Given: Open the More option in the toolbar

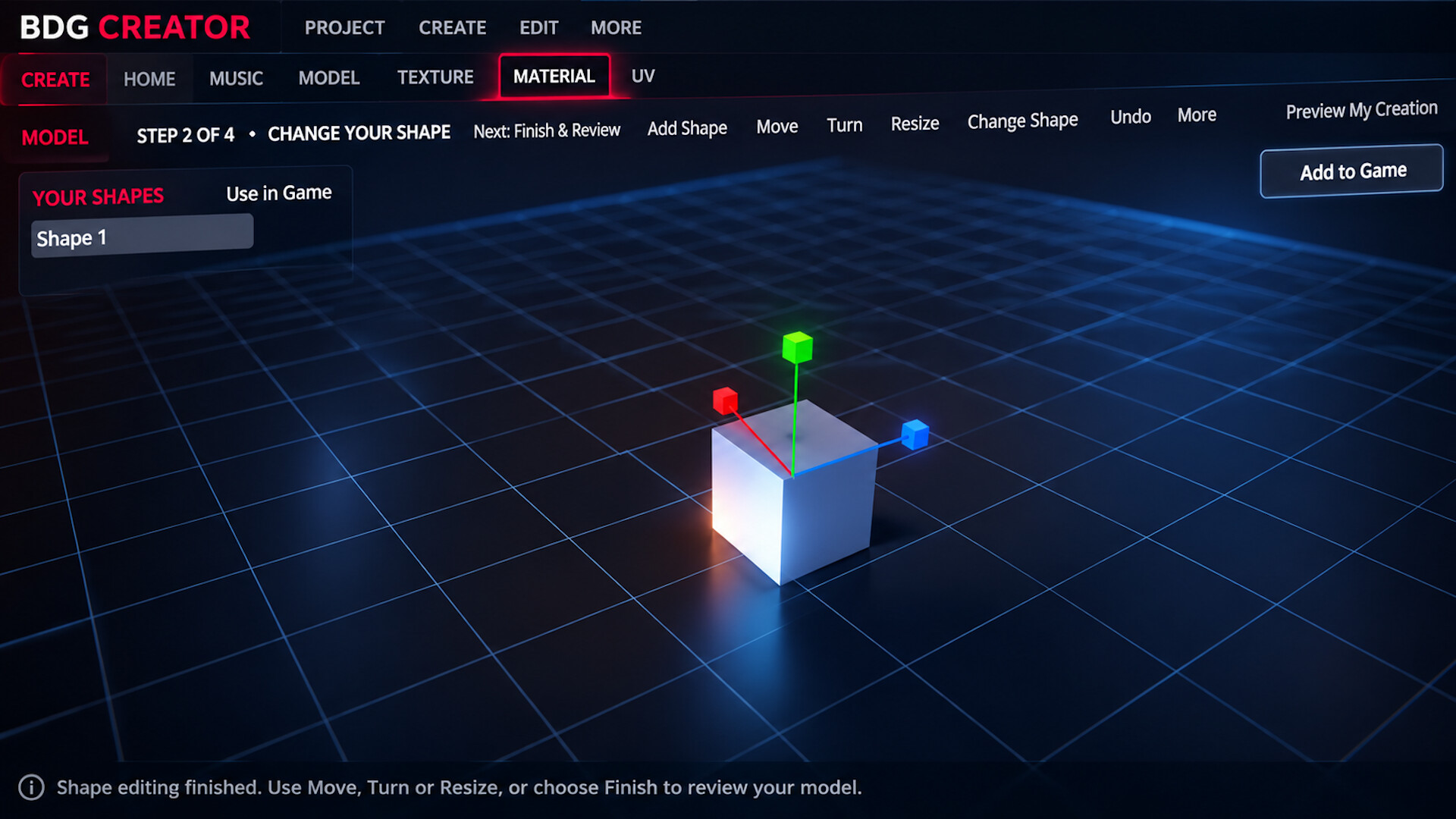Looking at the screenshot, I should pos(1197,115).
